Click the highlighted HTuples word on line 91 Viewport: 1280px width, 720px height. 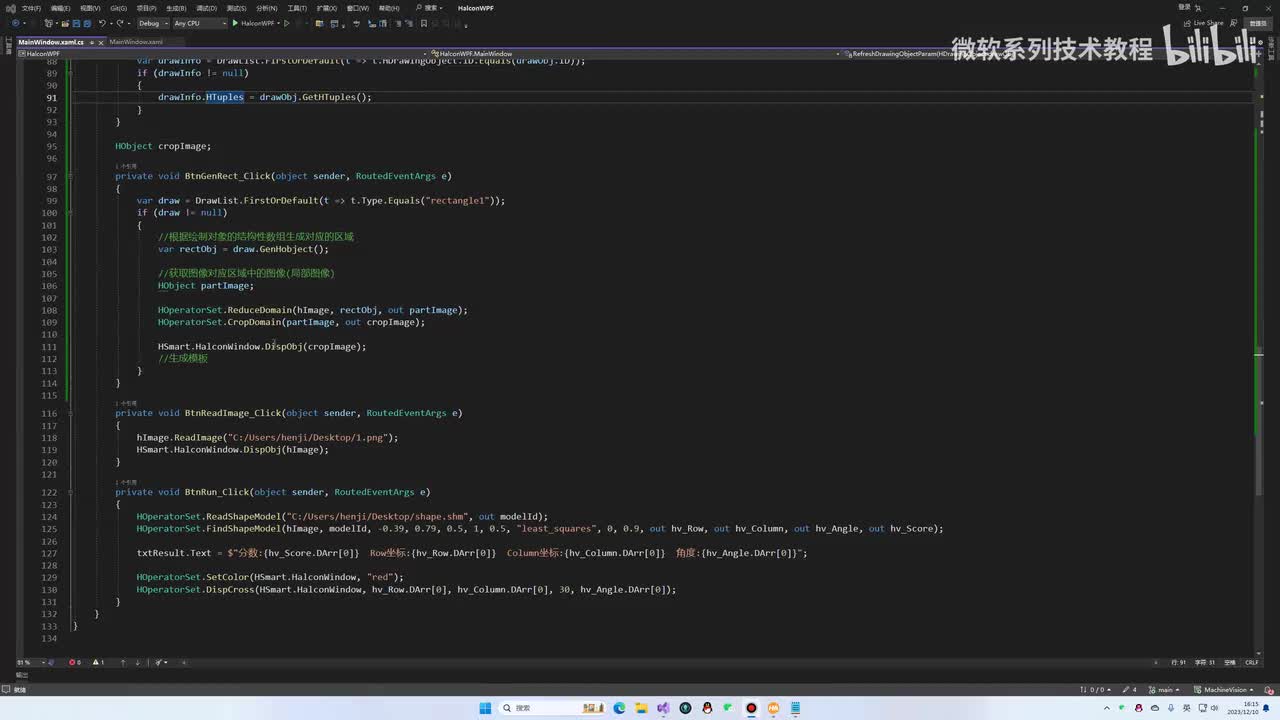pyautogui.click(x=225, y=97)
